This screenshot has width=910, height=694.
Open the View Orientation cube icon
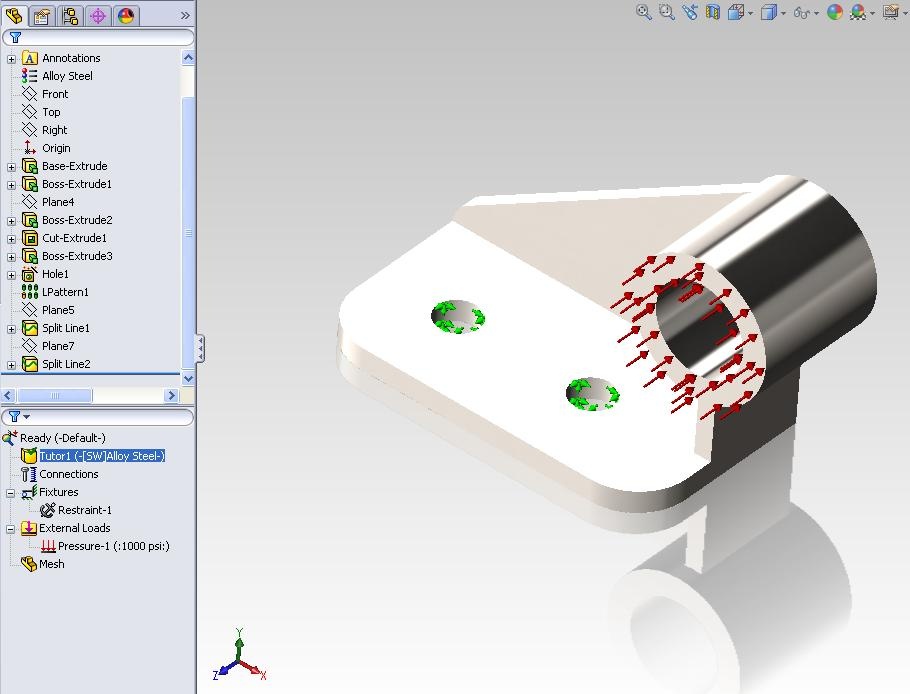(x=735, y=12)
